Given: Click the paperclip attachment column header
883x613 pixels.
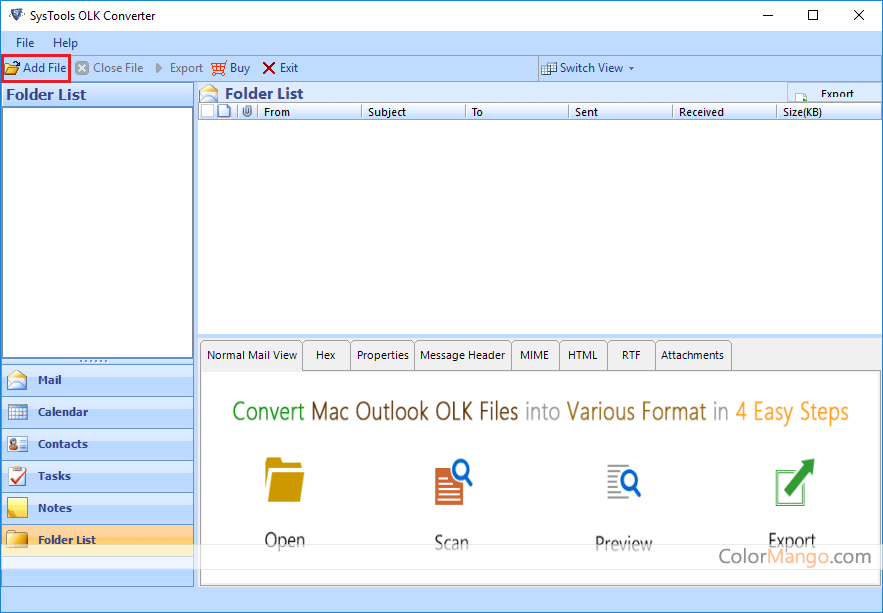Looking at the screenshot, I should (247, 111).
